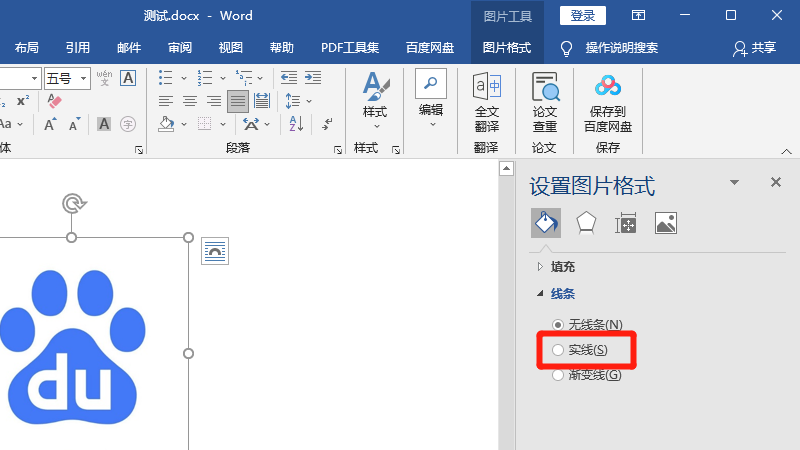Image resolution: width=800 pixels, height=450 pixels.
Task: Increase paragraph indent
Action: (313, 78)
